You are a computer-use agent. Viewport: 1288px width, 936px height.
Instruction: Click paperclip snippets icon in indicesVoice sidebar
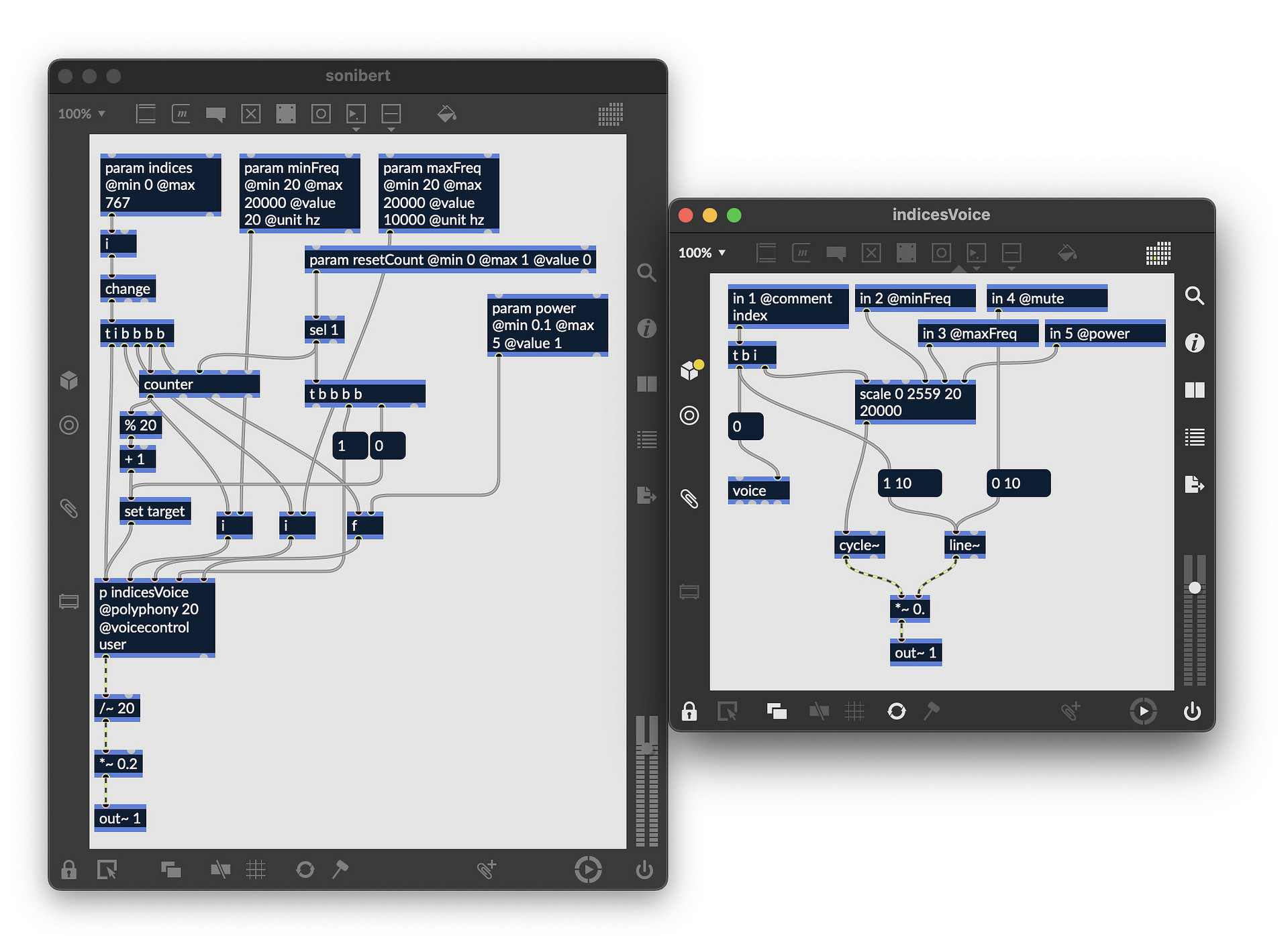[x=689, y=499]
